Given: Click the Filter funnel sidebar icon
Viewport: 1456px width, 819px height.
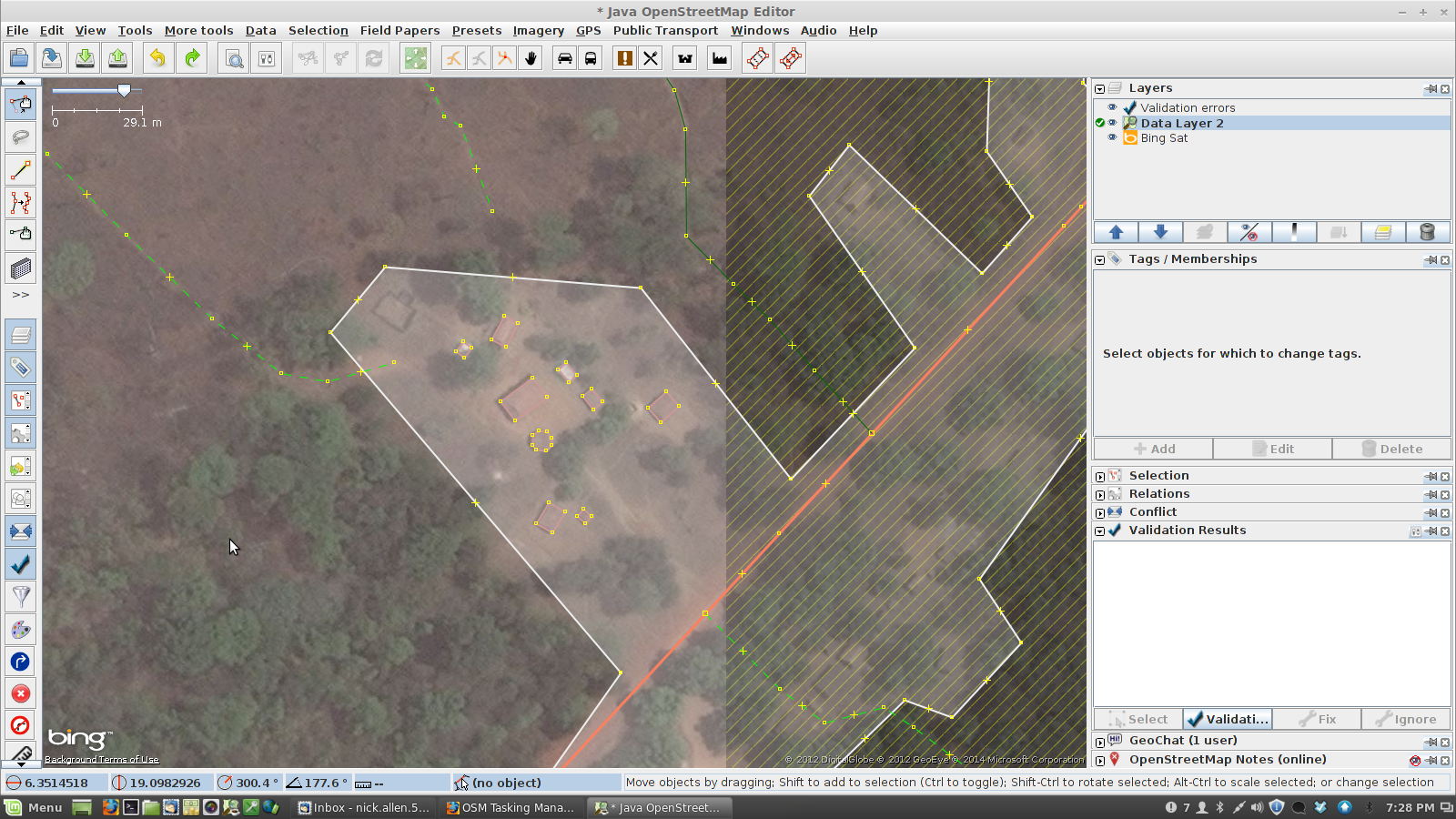Looking at the screenshot, I should click(x=20, y=596).
